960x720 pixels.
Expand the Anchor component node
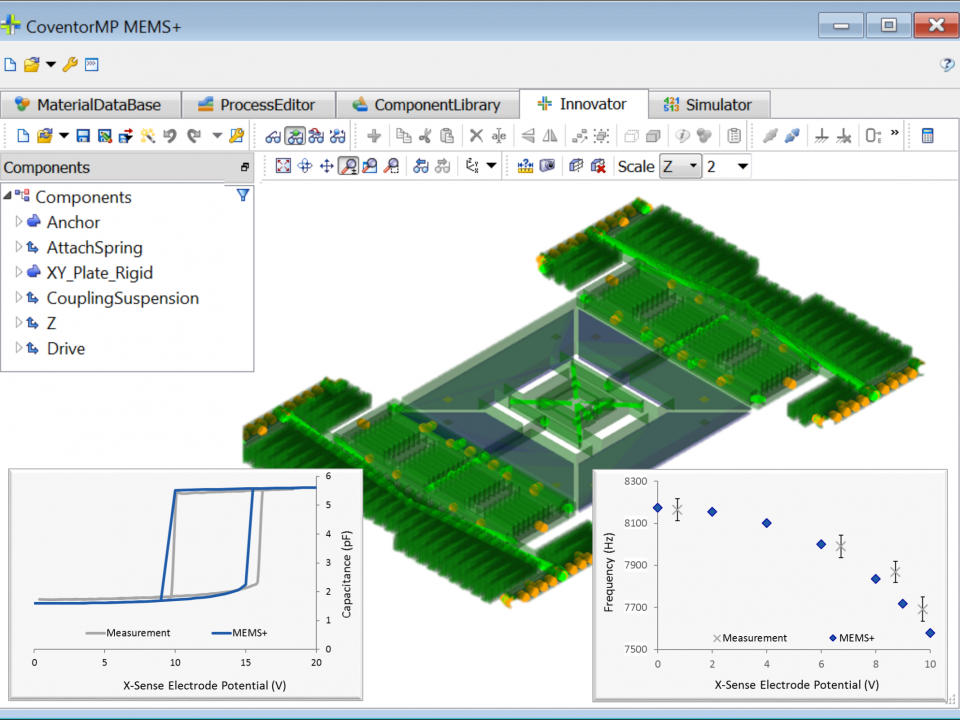pyautogui.click(x=19, y=222)
